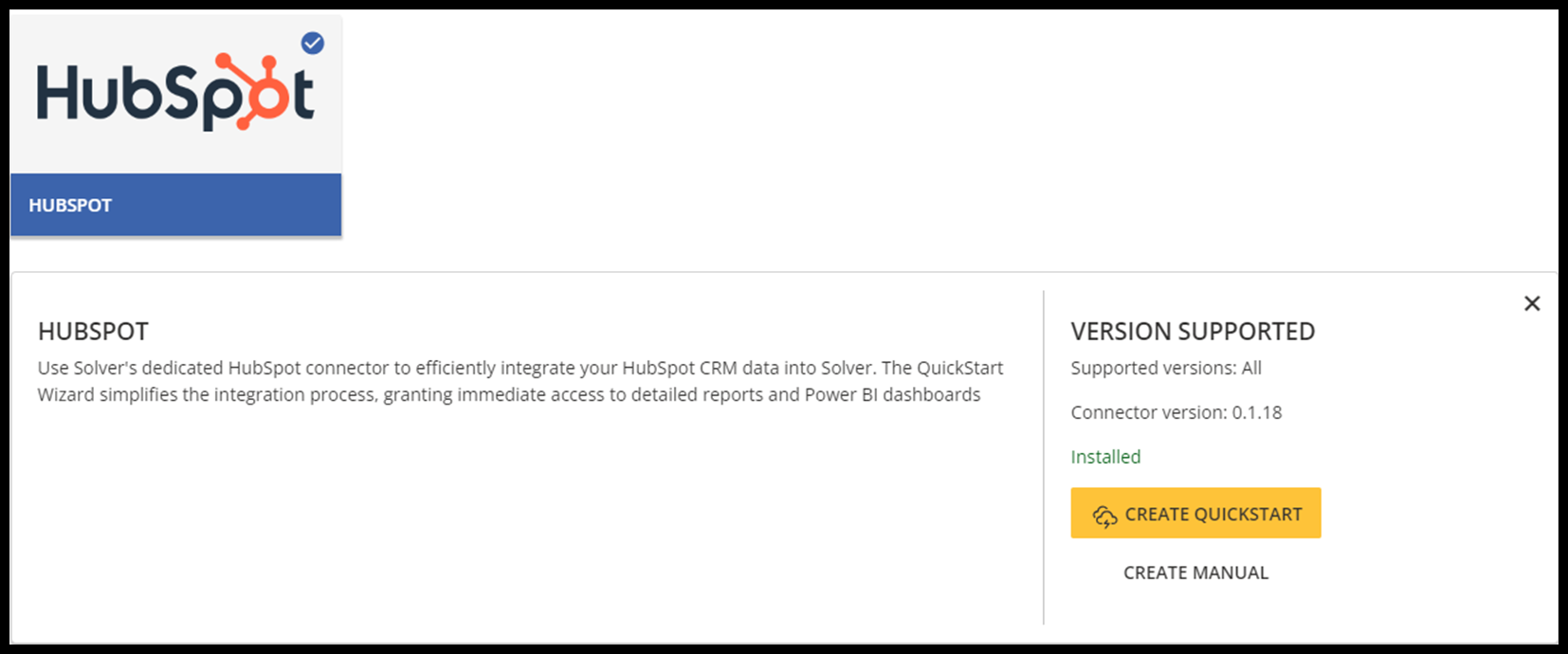Click the HubSpot logo thumbnail
The image size is (1568, 654).
175,95
